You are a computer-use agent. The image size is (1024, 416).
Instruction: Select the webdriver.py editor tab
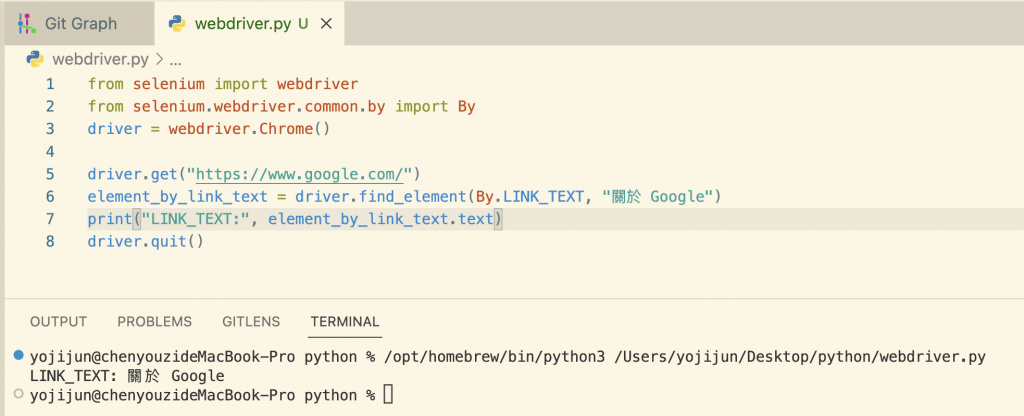(250, 24)
